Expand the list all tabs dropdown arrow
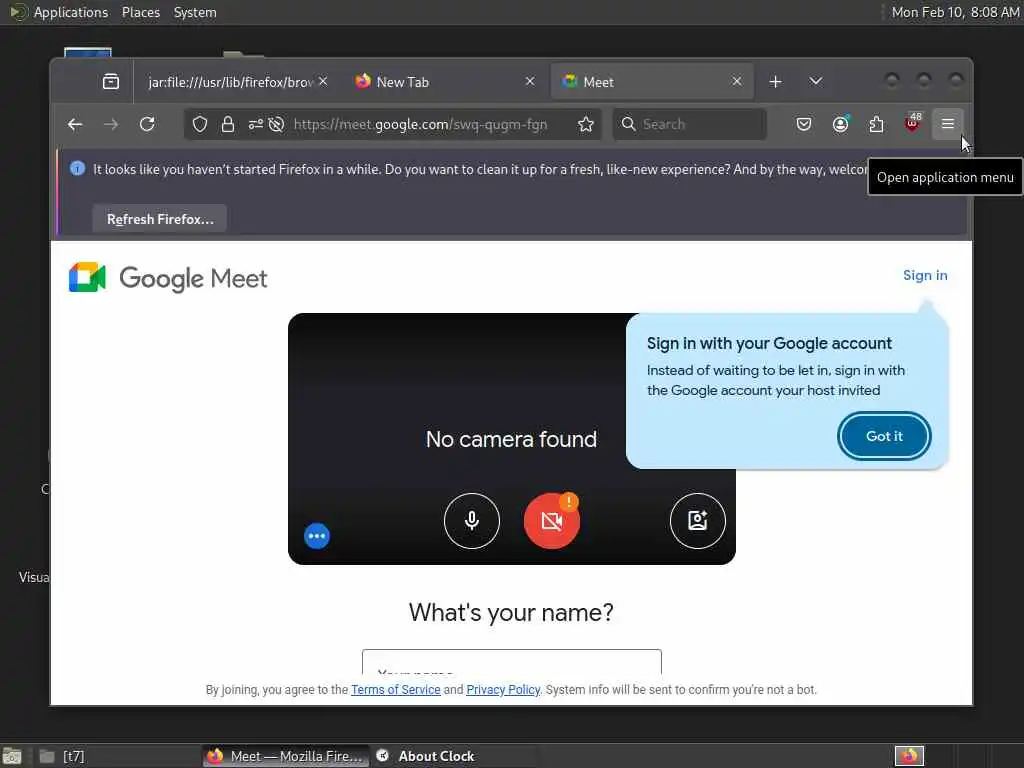The image size is (1024, 768). 815,82
